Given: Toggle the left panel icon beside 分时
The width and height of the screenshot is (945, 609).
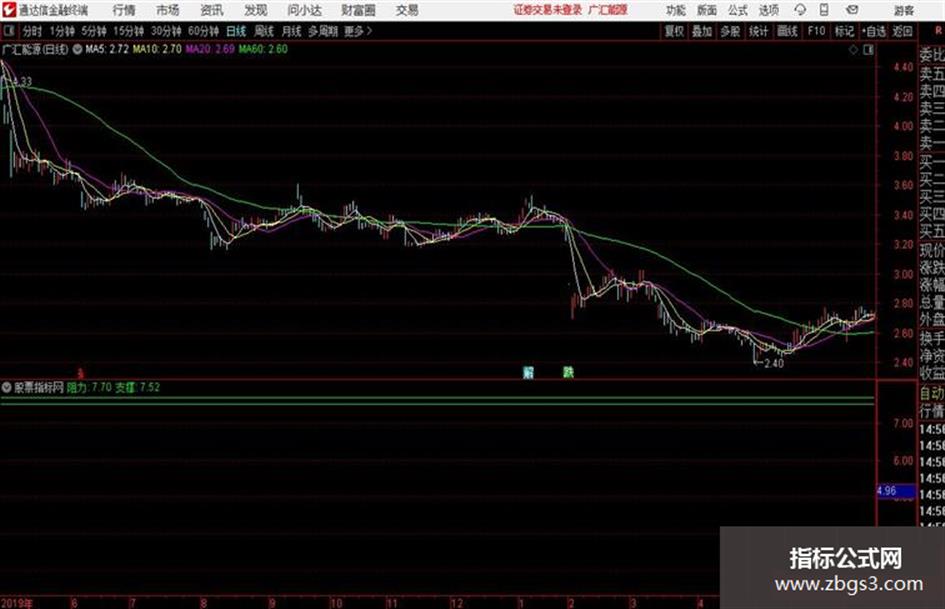Looking at the screenshot, I should 8,31.
